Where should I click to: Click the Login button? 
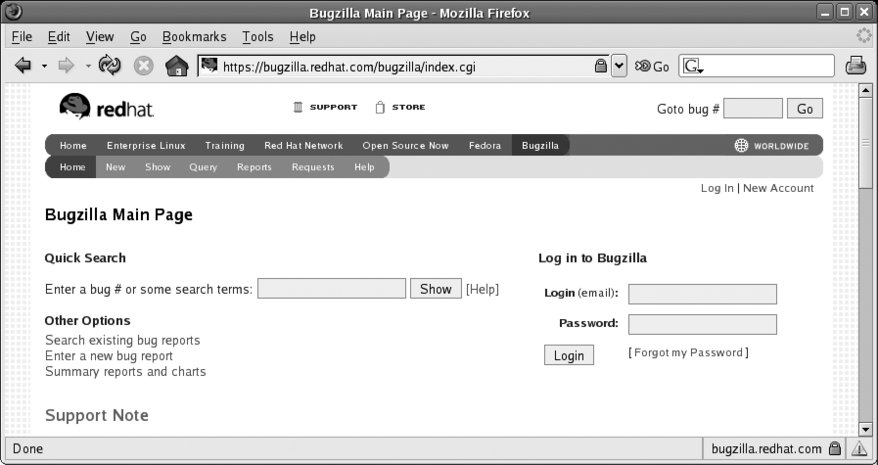[x=569, y=355]
